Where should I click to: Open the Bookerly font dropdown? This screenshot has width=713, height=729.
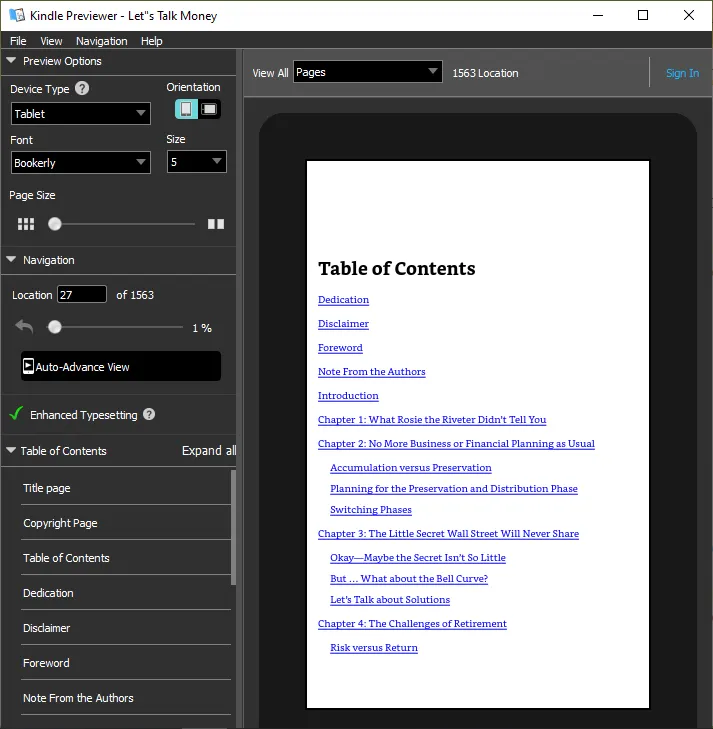click(81, 163)
